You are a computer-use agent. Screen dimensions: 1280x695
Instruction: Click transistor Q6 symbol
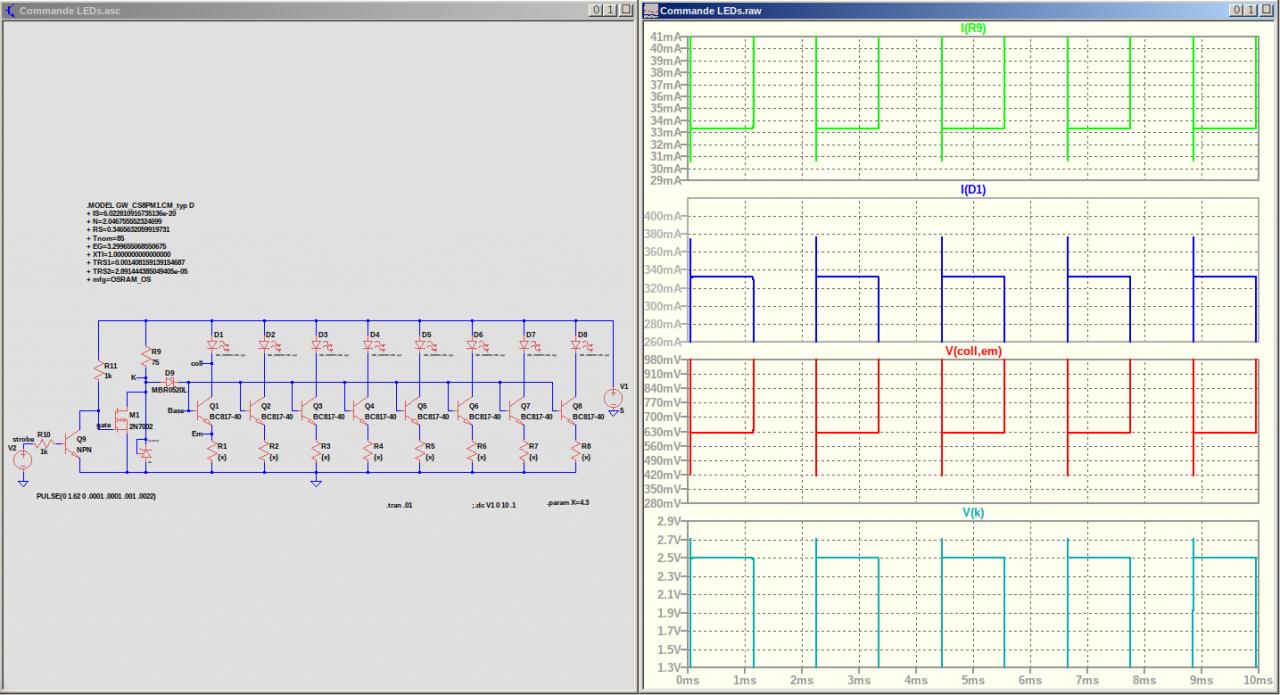coord(466,409)
